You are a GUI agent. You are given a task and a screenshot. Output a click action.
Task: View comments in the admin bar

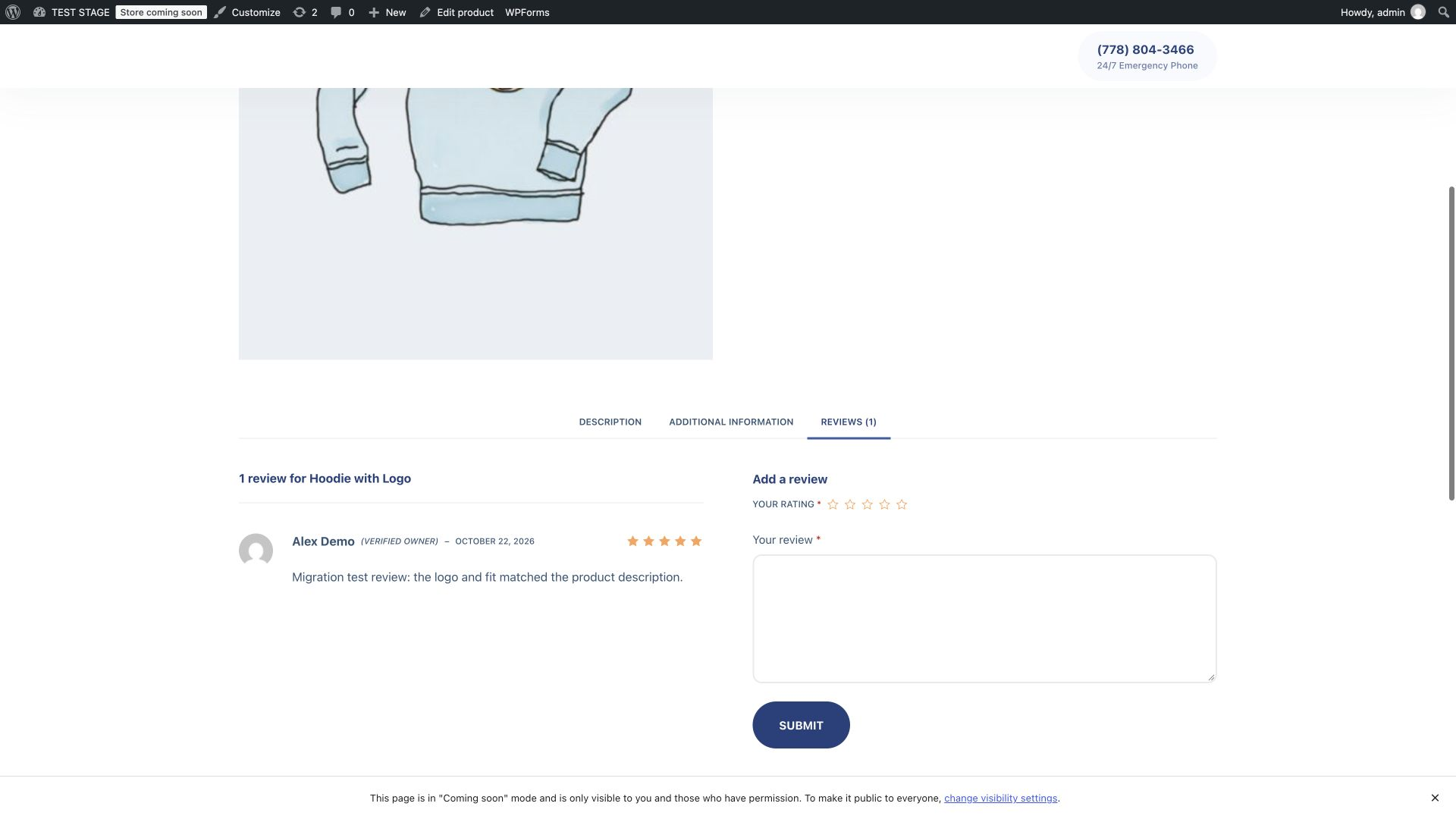pyautogui.click(x=343, y=12)
